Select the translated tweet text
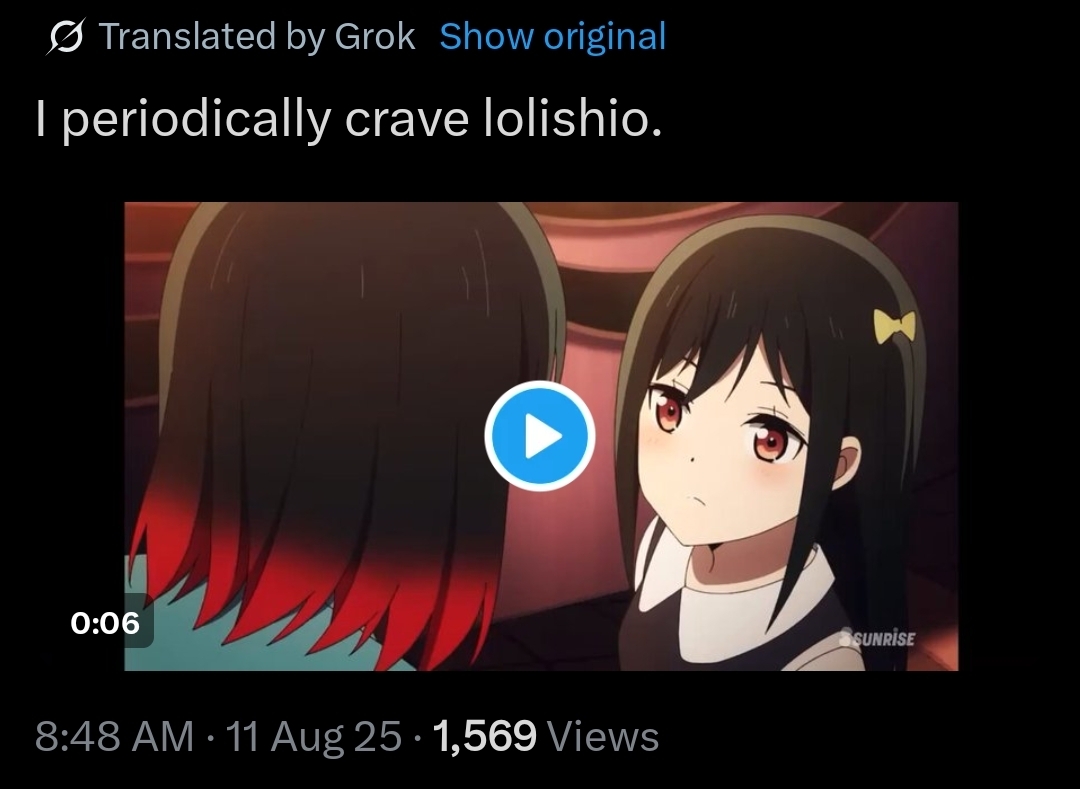Image resolution: width=1080 pixels, height=789 pixels. click(x=349, y=118)
